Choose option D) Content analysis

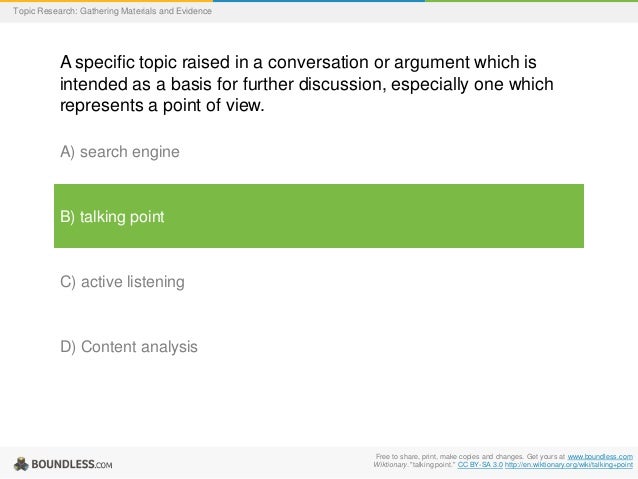click(x=129, y=347)
